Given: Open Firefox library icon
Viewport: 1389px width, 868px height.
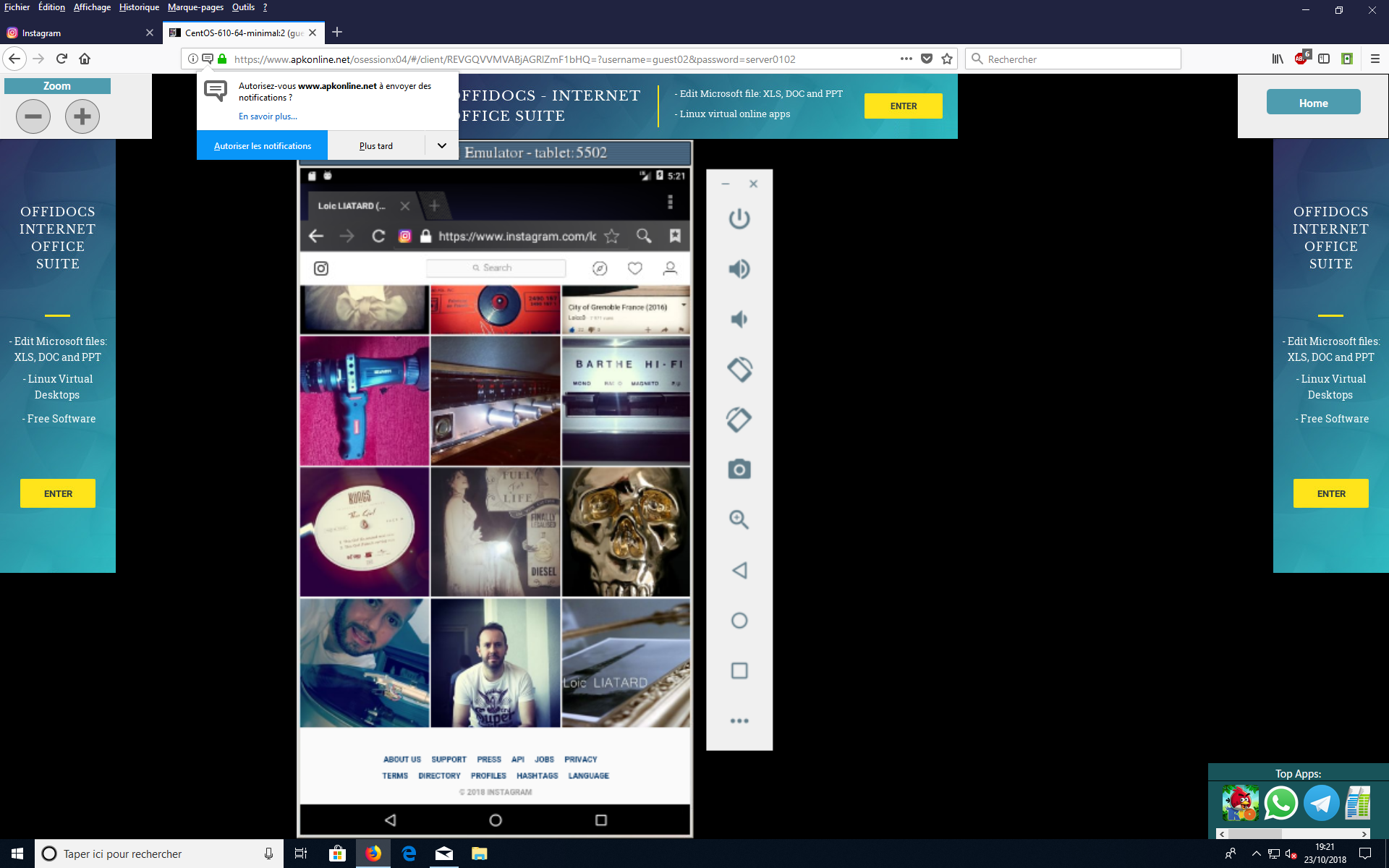Looking at the screenshot, I should pyautogui.click(x=1278, y=59).
